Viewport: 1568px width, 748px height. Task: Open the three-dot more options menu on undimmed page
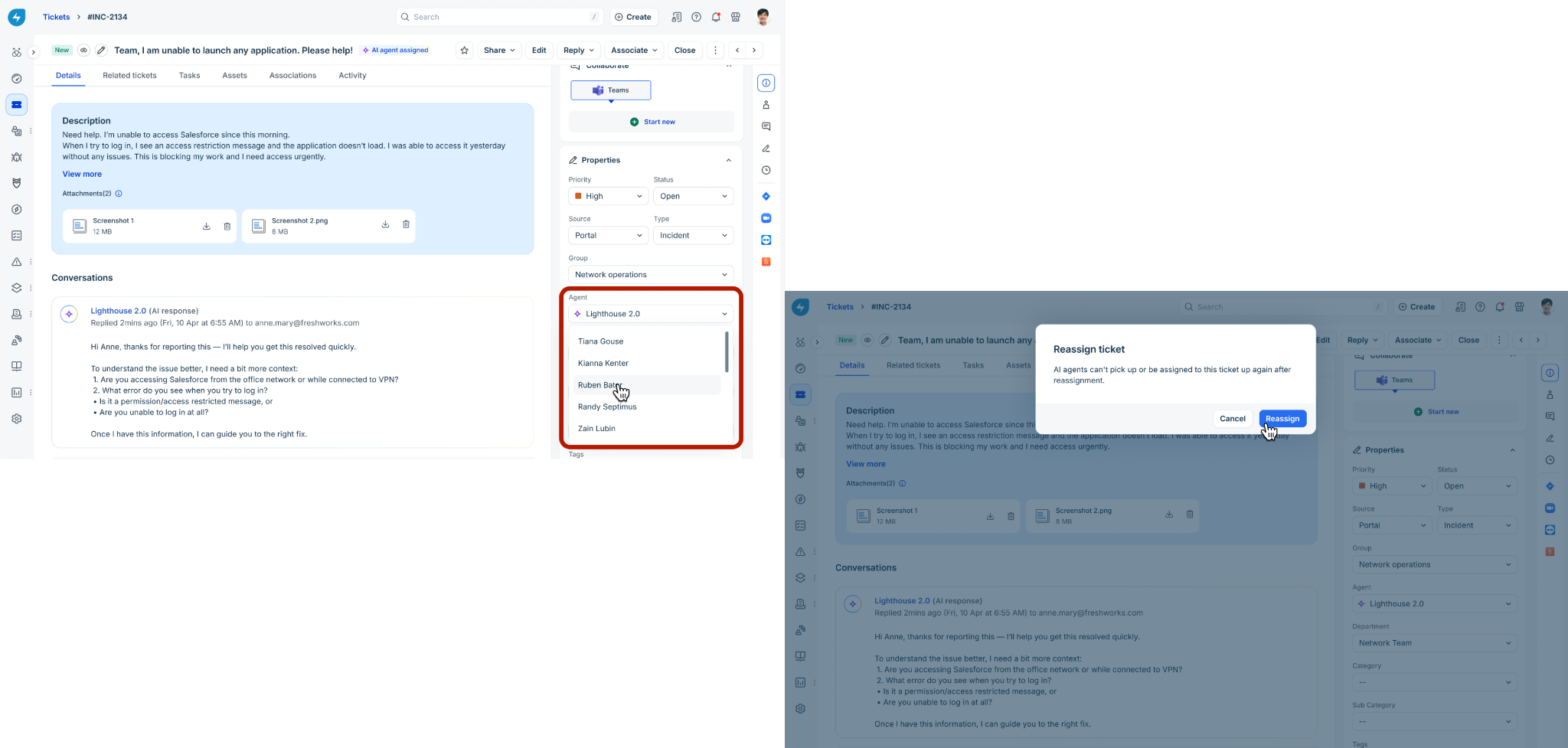[x=715, y=51]
